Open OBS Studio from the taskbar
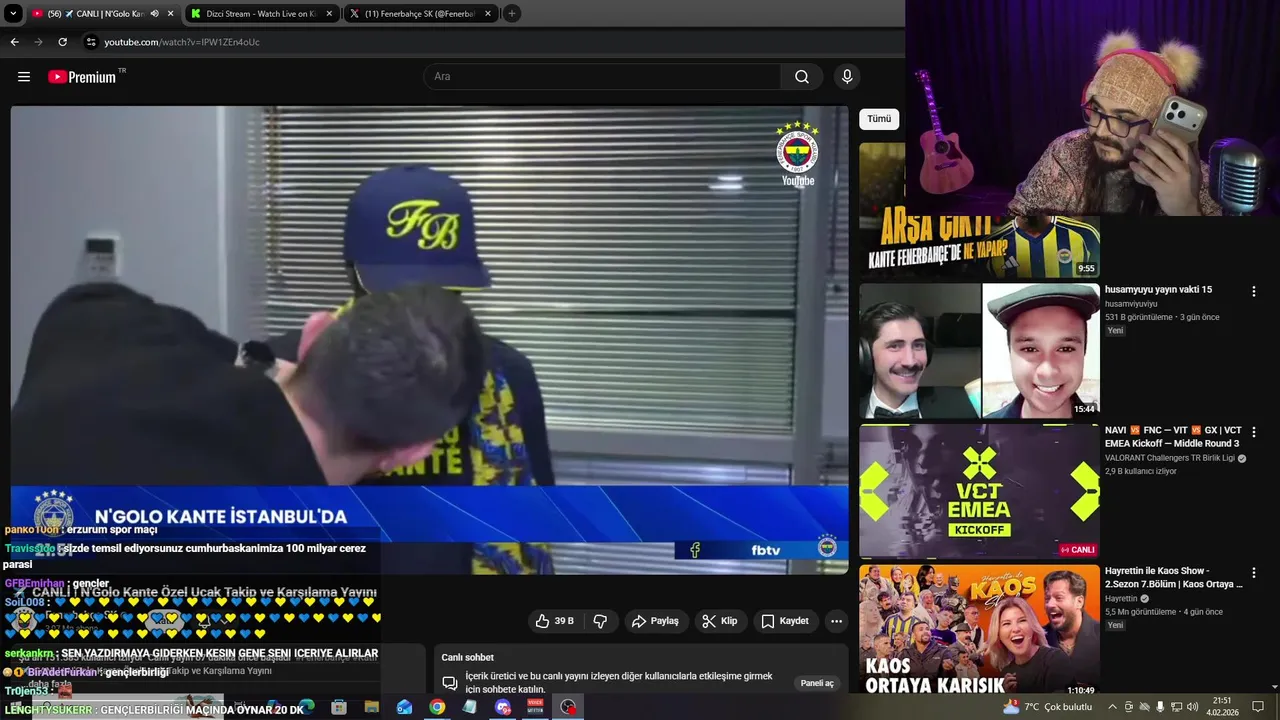 568,707
